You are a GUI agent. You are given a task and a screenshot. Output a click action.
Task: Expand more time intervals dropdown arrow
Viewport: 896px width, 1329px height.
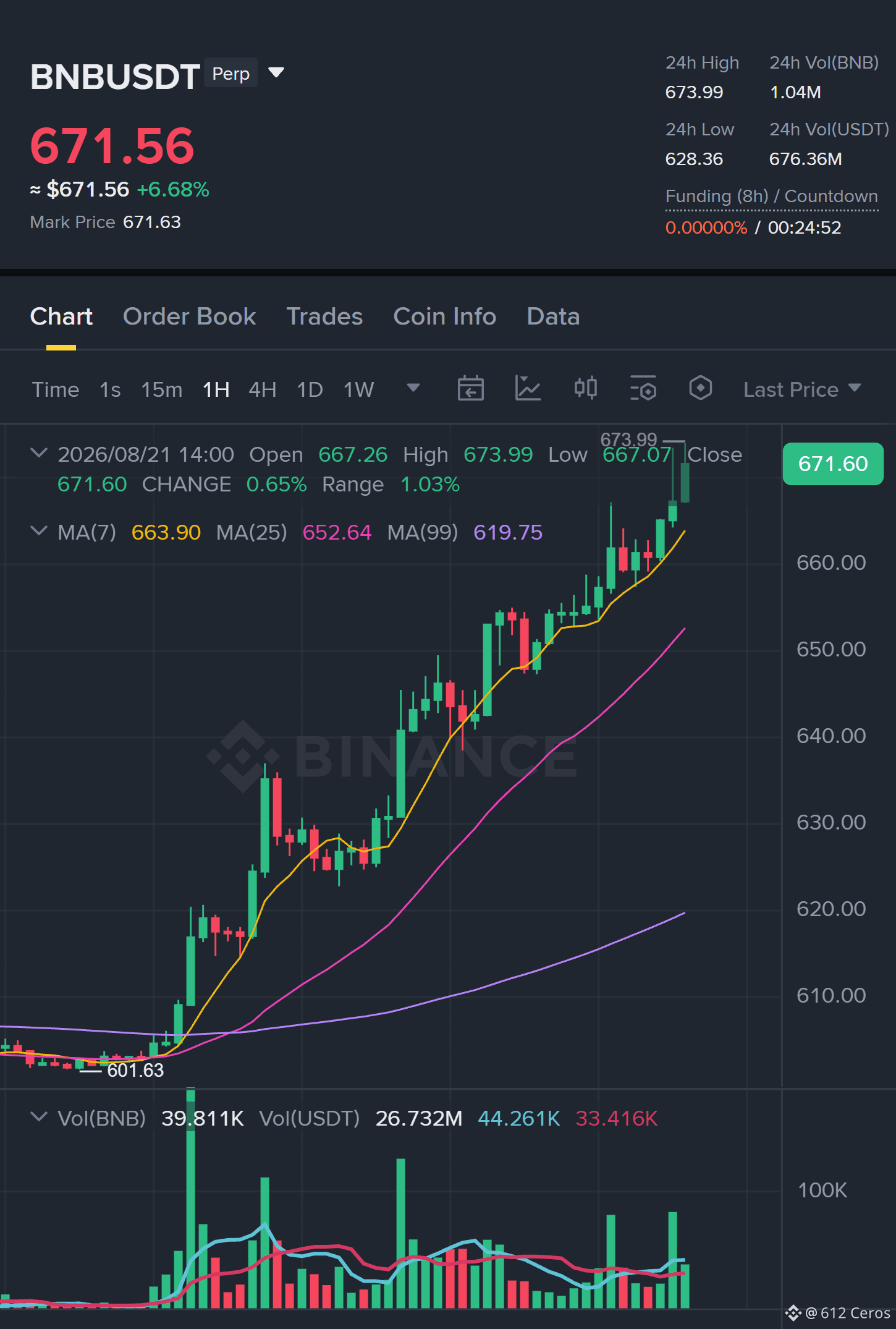(x=413, y=388)
